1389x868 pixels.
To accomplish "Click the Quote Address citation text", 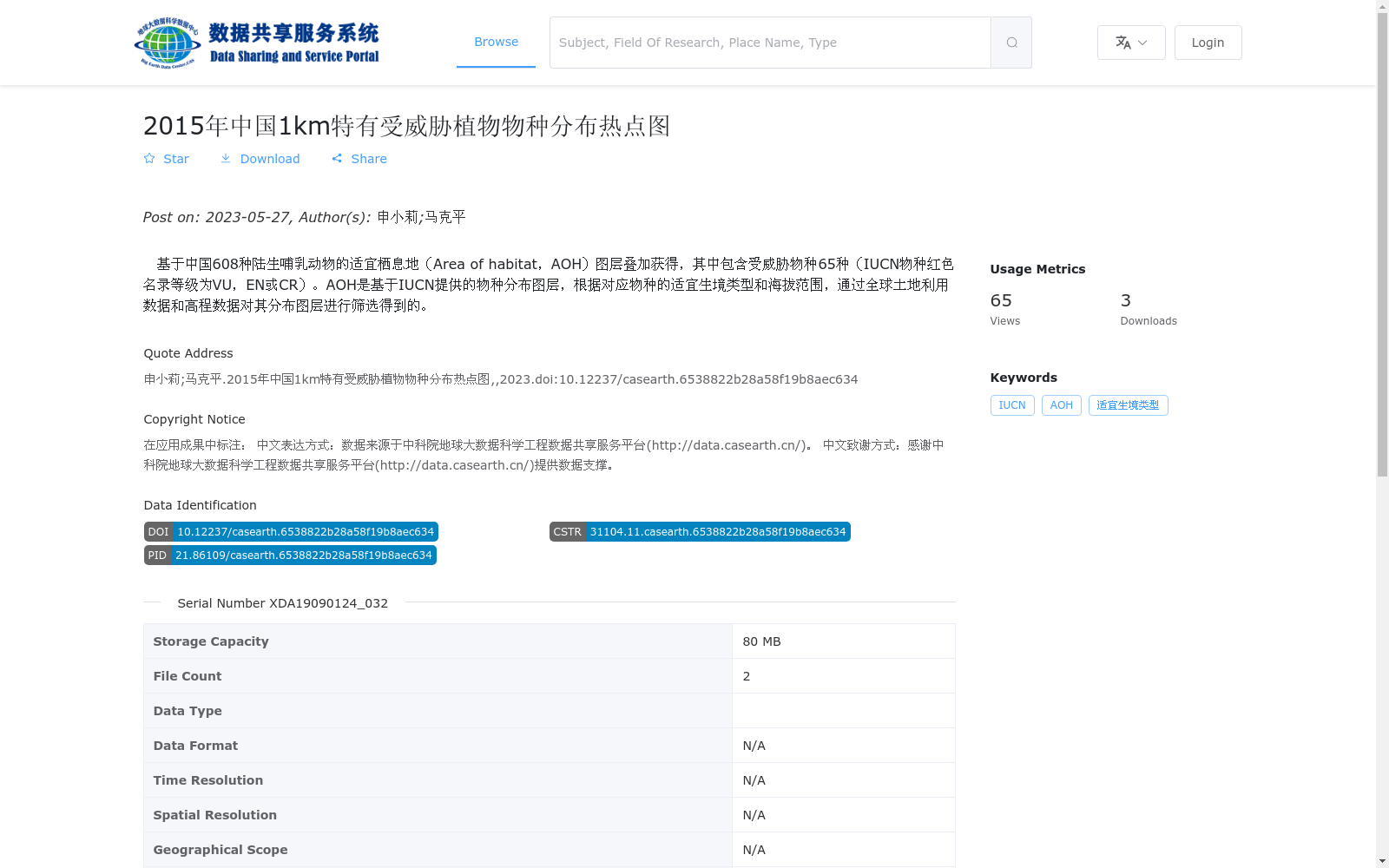I will pyautogui.click(x=501, y=379).
